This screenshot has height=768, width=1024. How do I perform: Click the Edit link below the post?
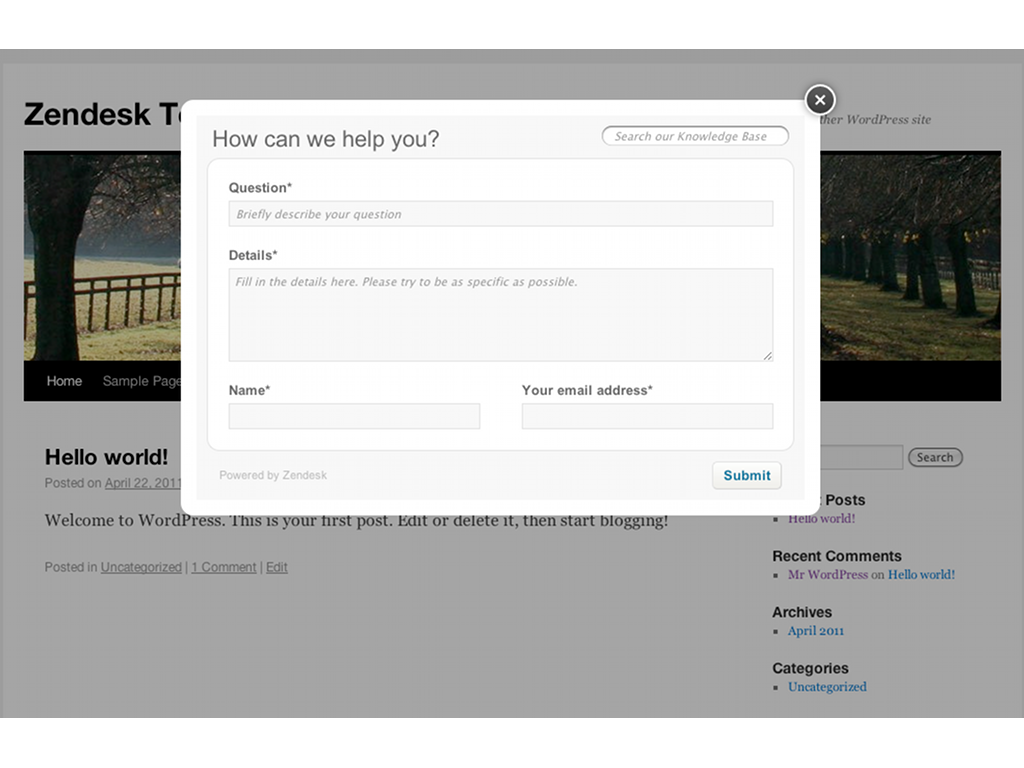(x=277, y=567)
